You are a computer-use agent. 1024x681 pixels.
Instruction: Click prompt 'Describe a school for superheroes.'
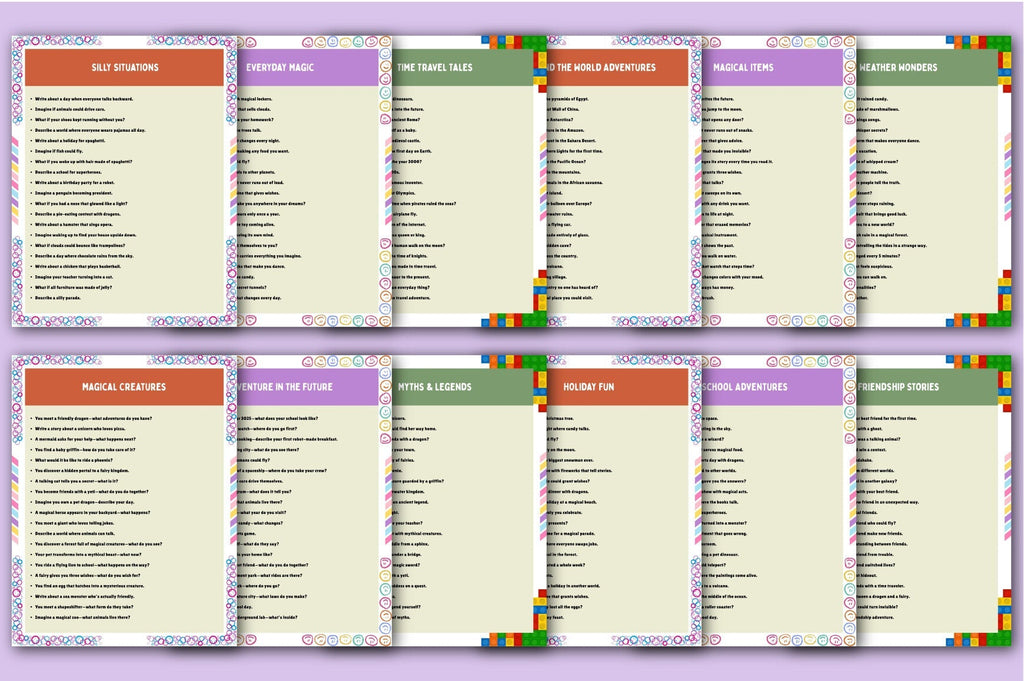pos(68,172)
